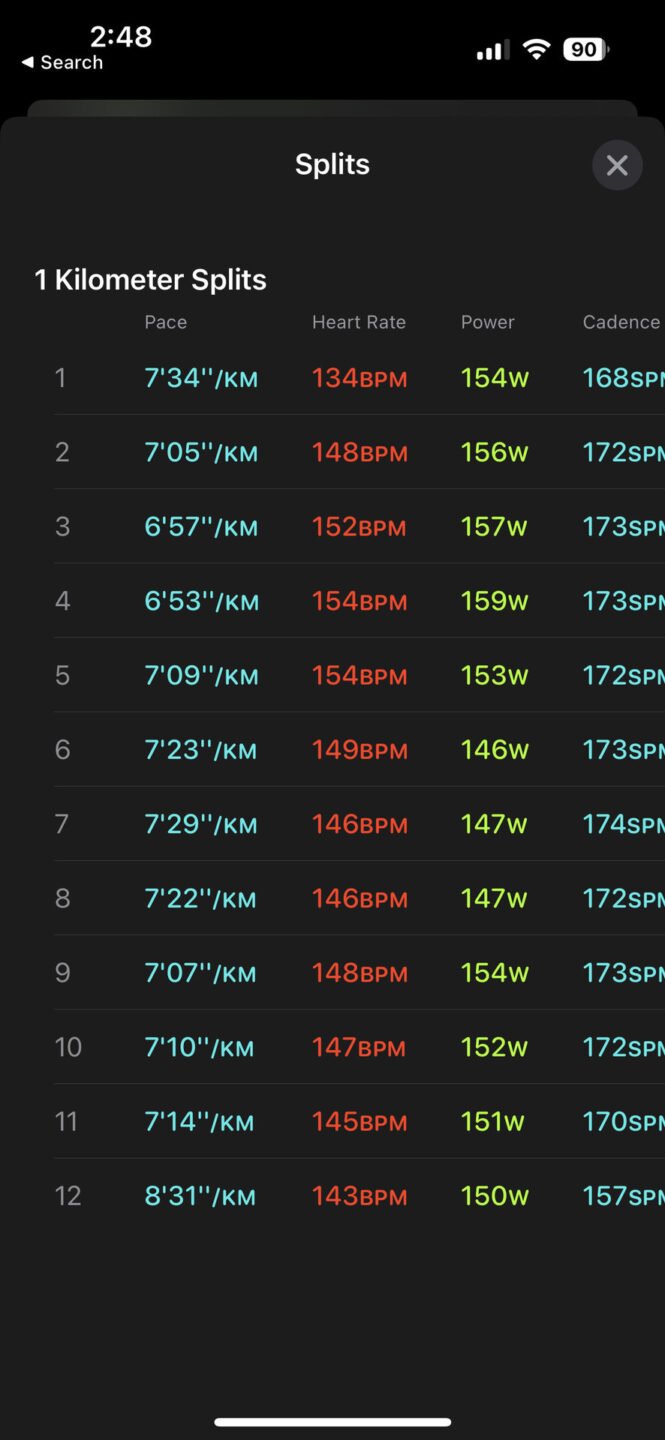Tap the Heart Rate column header
This screenshot has width=665, height=1440.
pyautogui.click(x=359, y=322)
